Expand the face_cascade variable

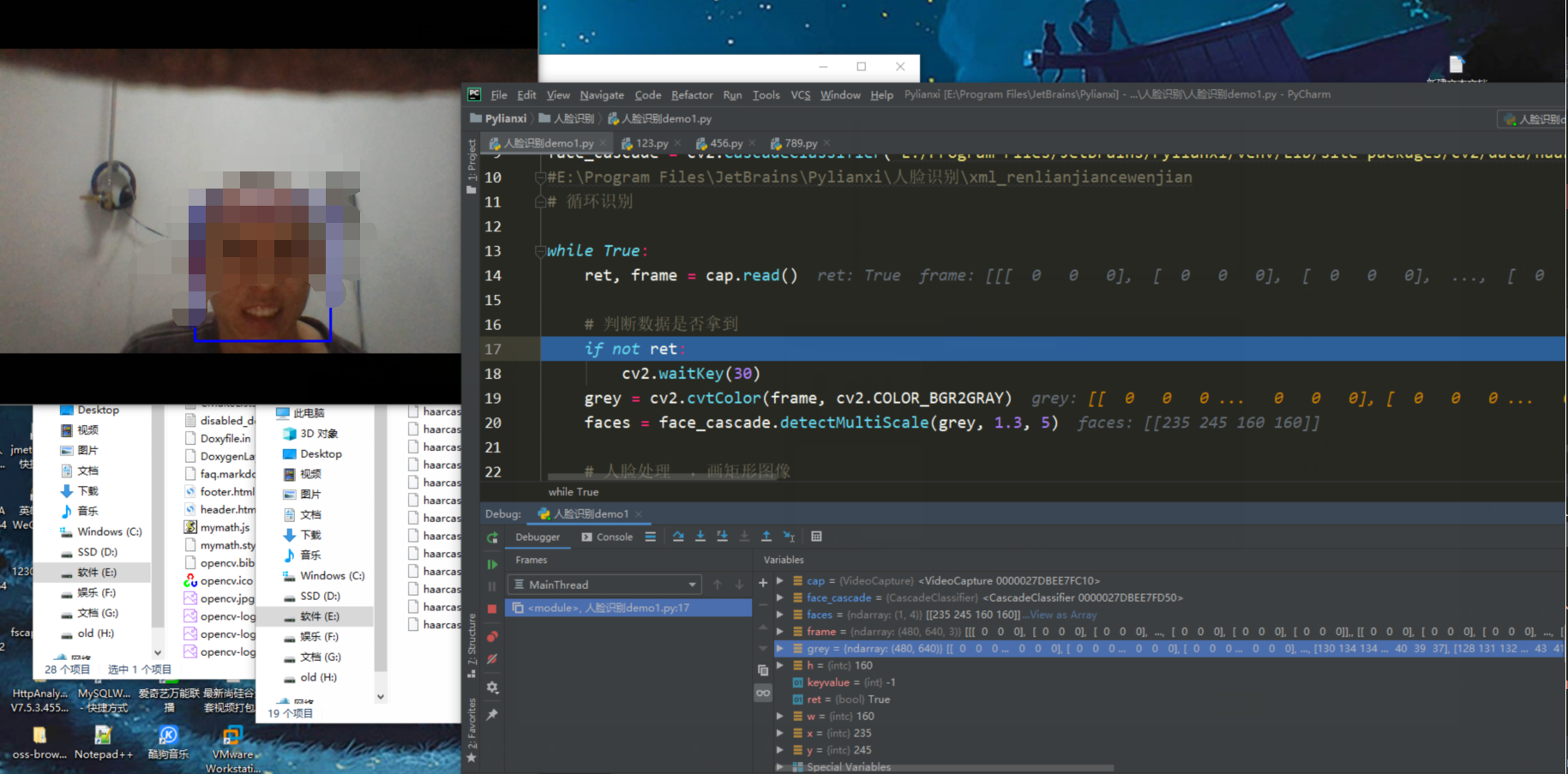(780, 597)
